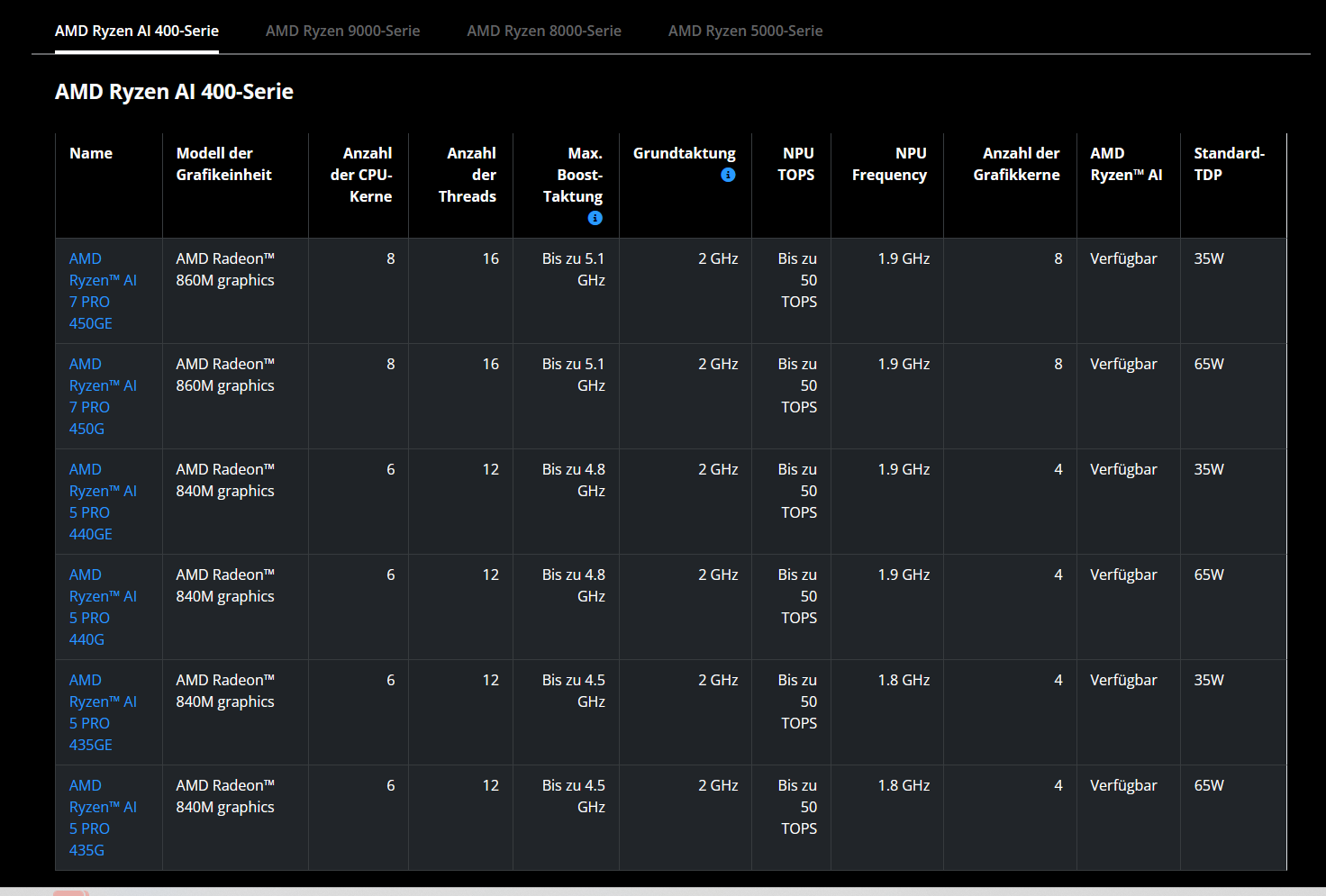1326x896 pixels.
Task: Select "Bis zu 50 TOPS" in the 435GE row
Action: (798, 701)
